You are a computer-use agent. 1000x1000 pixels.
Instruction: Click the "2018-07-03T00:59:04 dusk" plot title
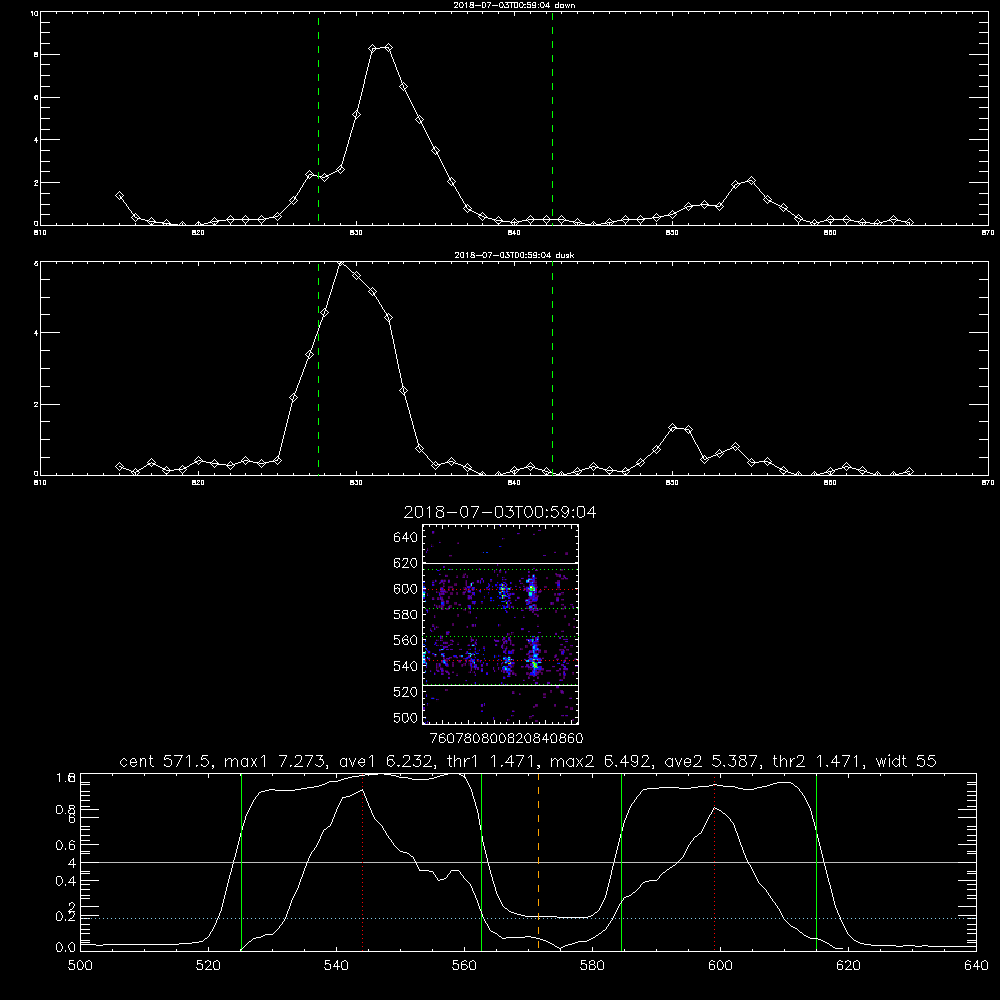pos(514,255)
